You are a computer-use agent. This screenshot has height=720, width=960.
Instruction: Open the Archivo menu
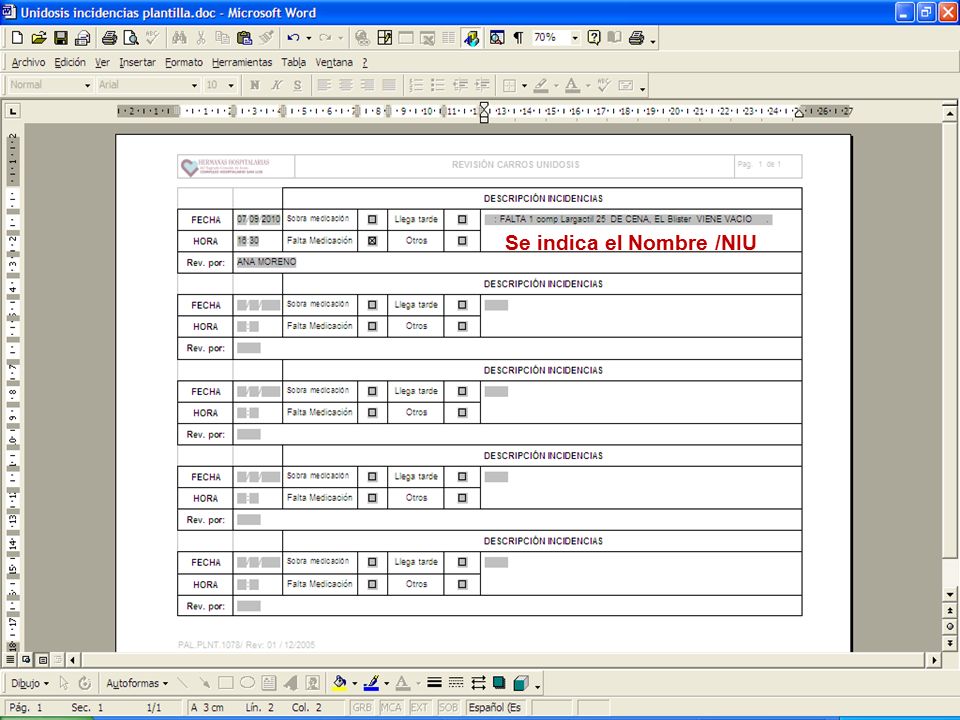tap(28, 62)
